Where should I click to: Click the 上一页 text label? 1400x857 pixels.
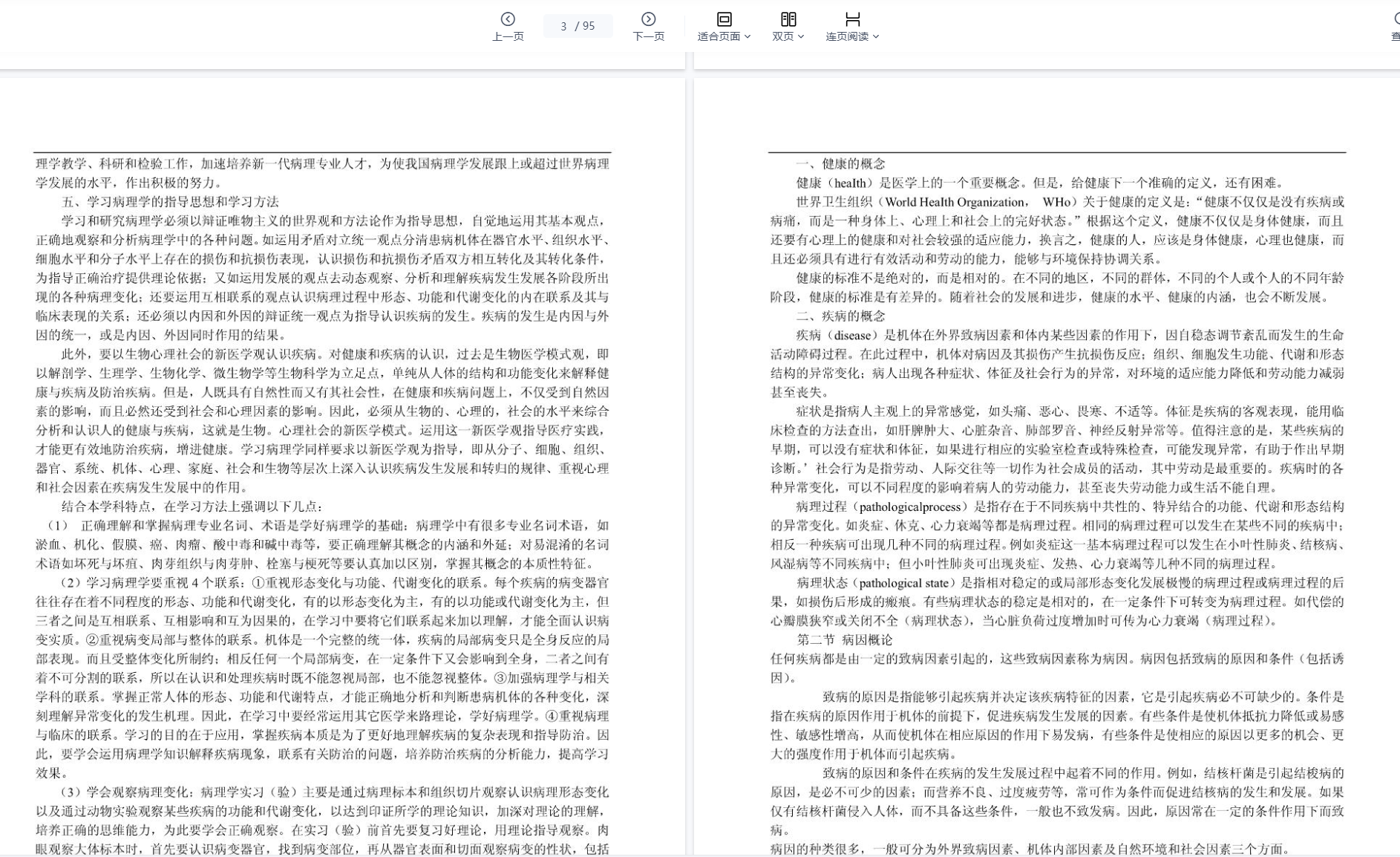pos(508,36)
